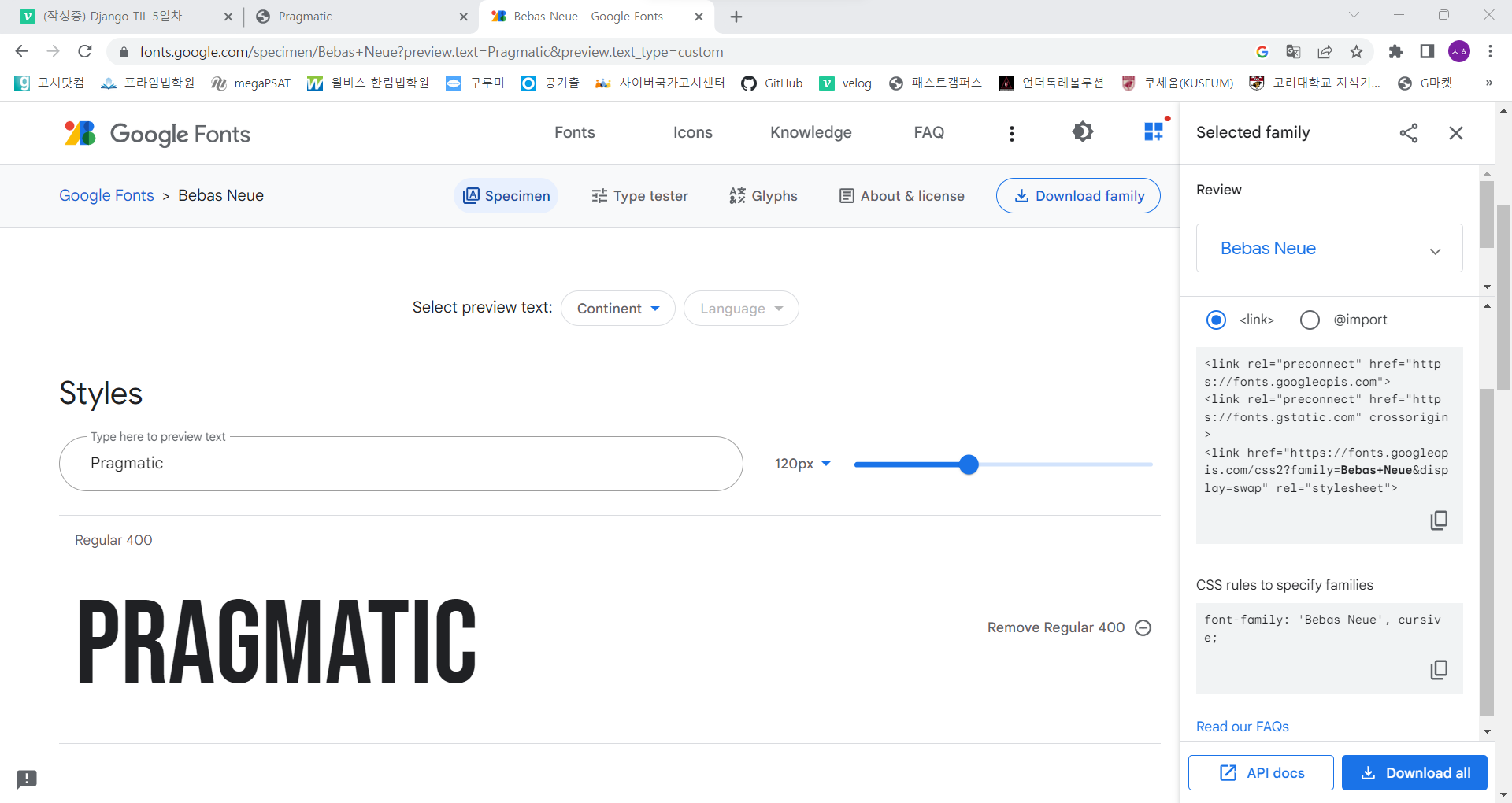The image size is (1512, 803).
Task: Select the <link> radio option
Action: [1217, 320]
